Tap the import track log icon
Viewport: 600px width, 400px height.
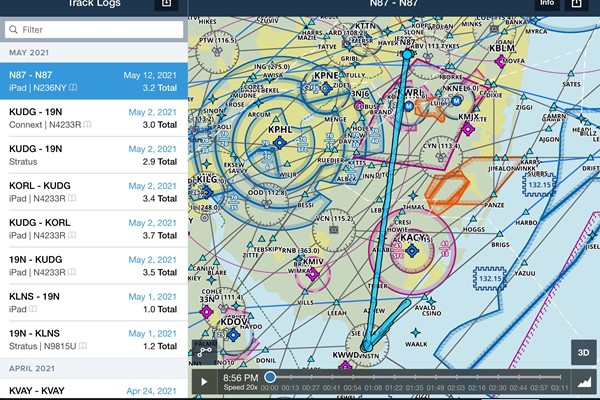coord(166,4)
